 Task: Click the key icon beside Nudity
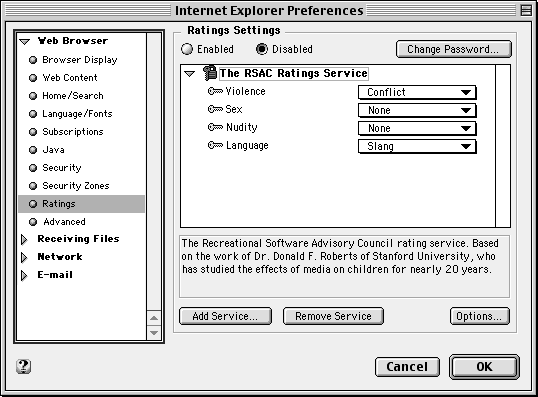pos(215,127)
